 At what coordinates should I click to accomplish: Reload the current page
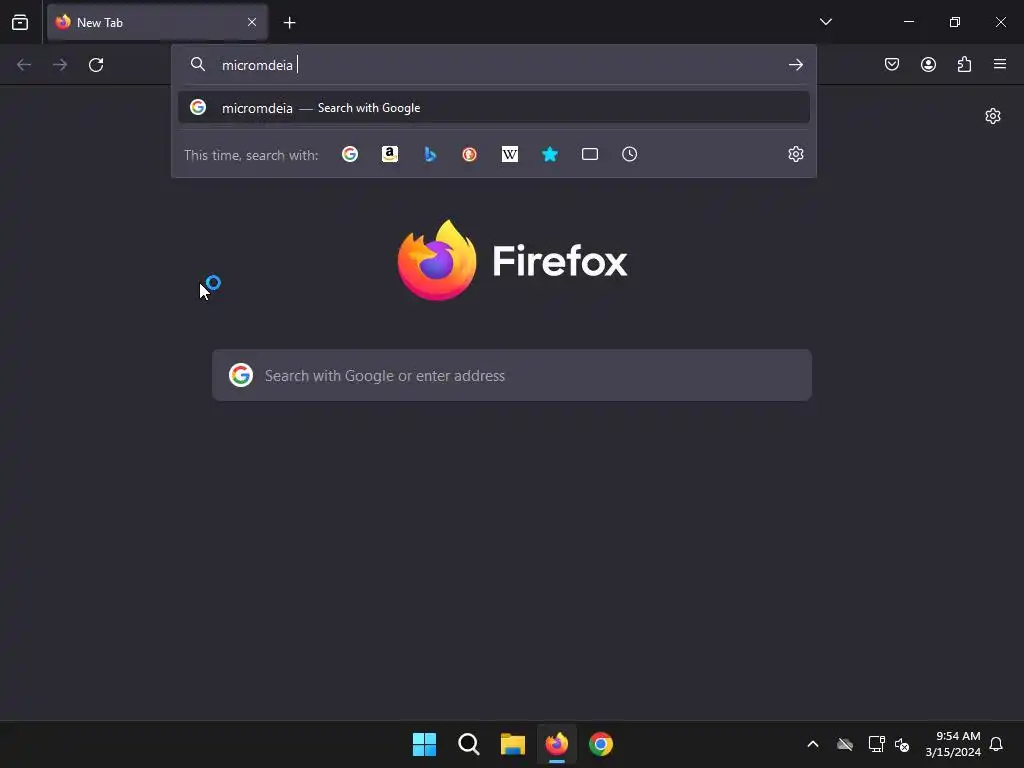point(96,65)
